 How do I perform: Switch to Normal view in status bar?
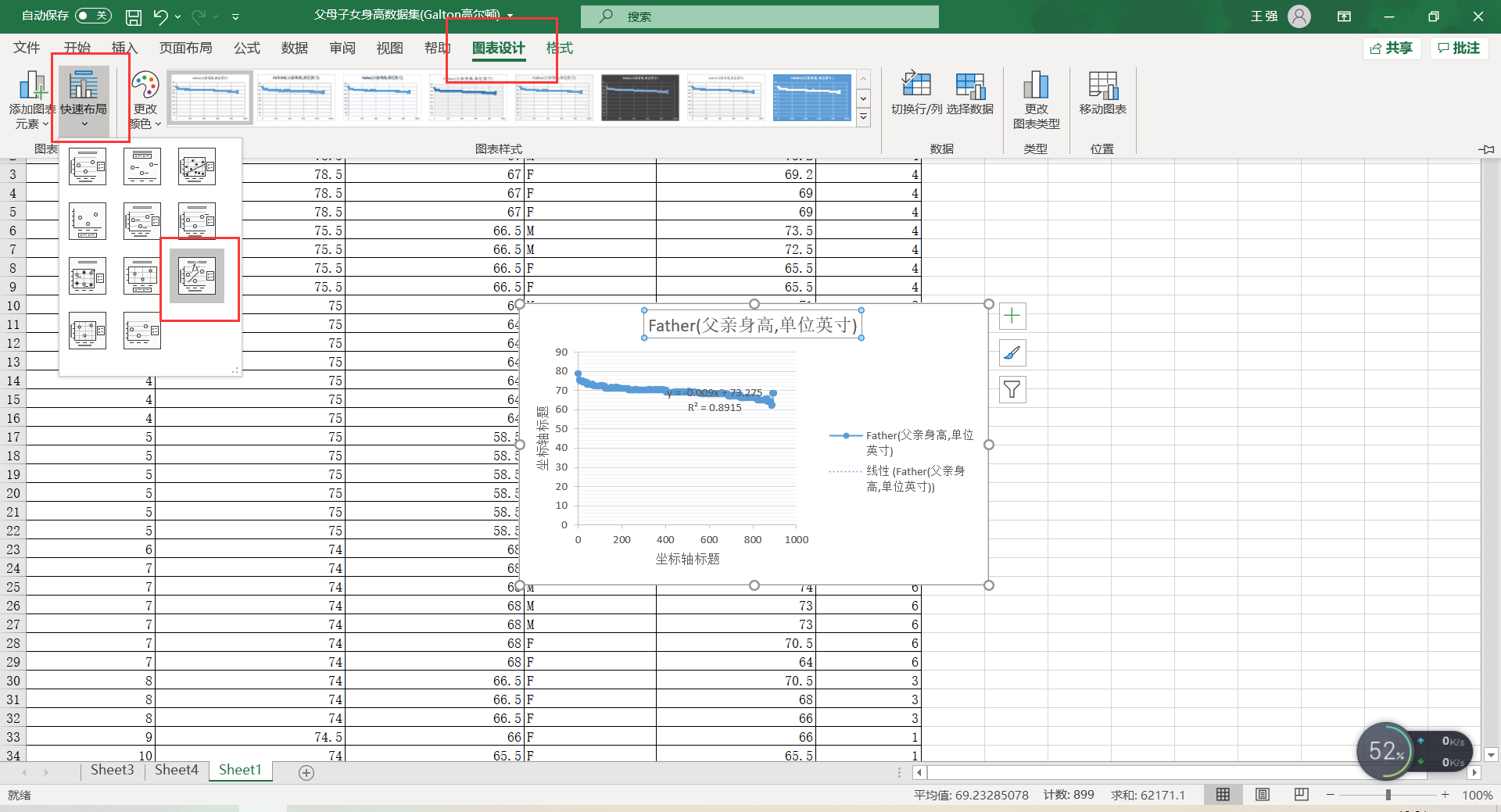coord(1223,795)
